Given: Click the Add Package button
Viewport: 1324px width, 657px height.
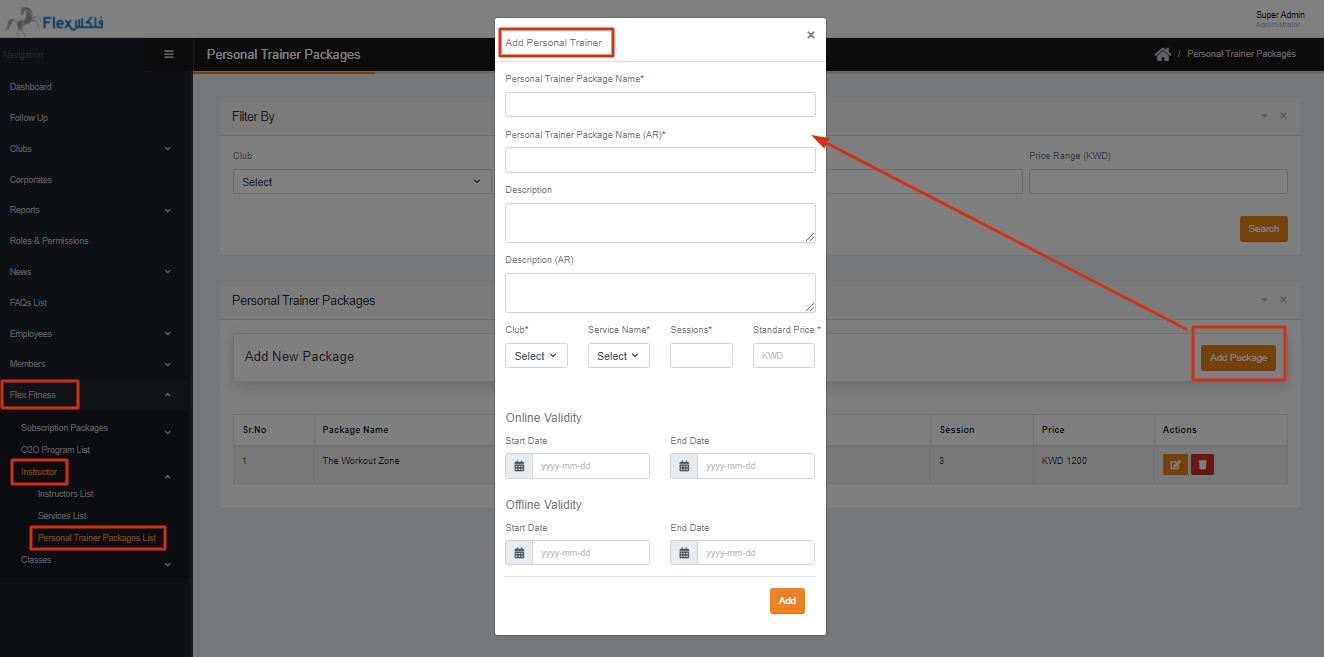Looking at the screenshot, I should (x=1238, y=358).
